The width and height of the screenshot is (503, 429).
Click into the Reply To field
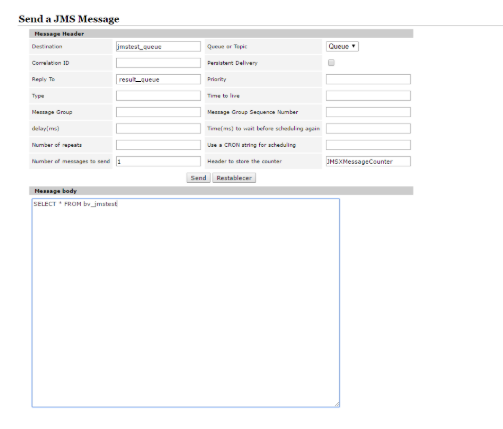(158, 79)
